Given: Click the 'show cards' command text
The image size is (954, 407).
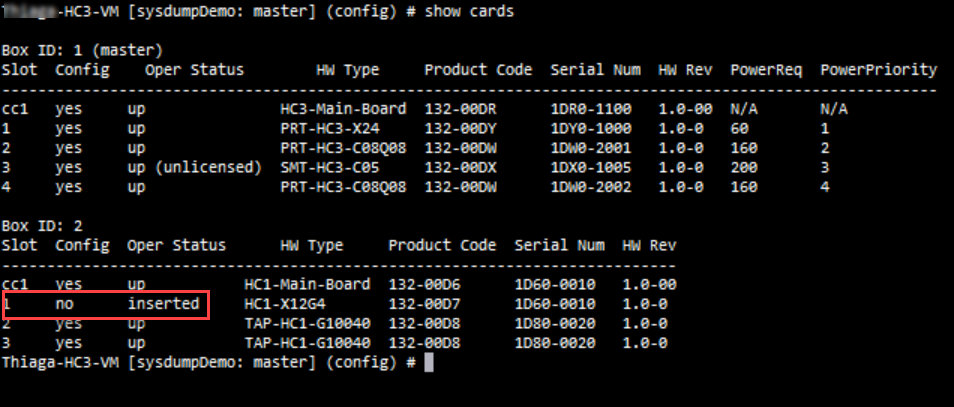Looking at the screenshot, I should [469, 12].
